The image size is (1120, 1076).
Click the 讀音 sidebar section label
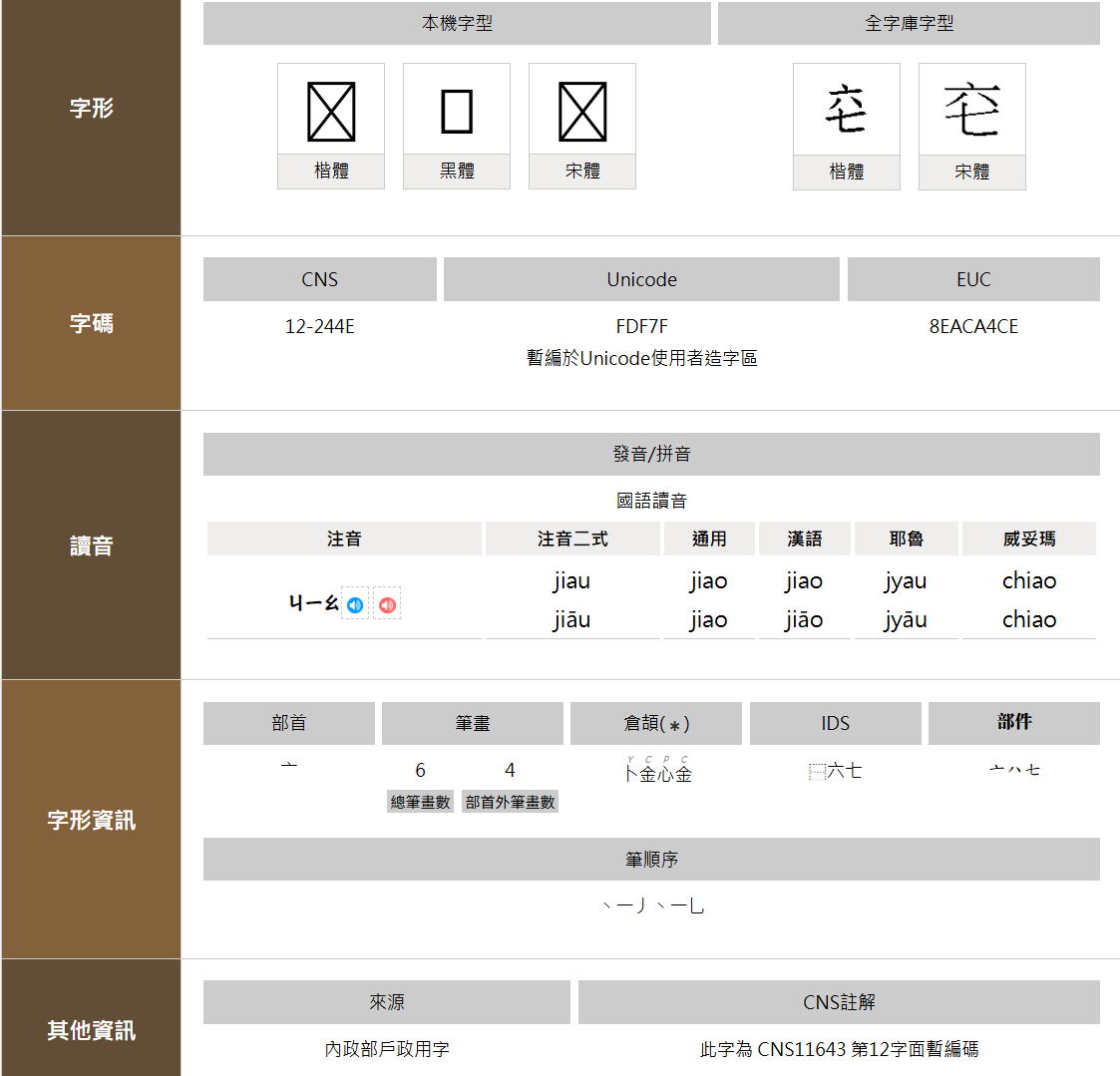click(92, 546)
